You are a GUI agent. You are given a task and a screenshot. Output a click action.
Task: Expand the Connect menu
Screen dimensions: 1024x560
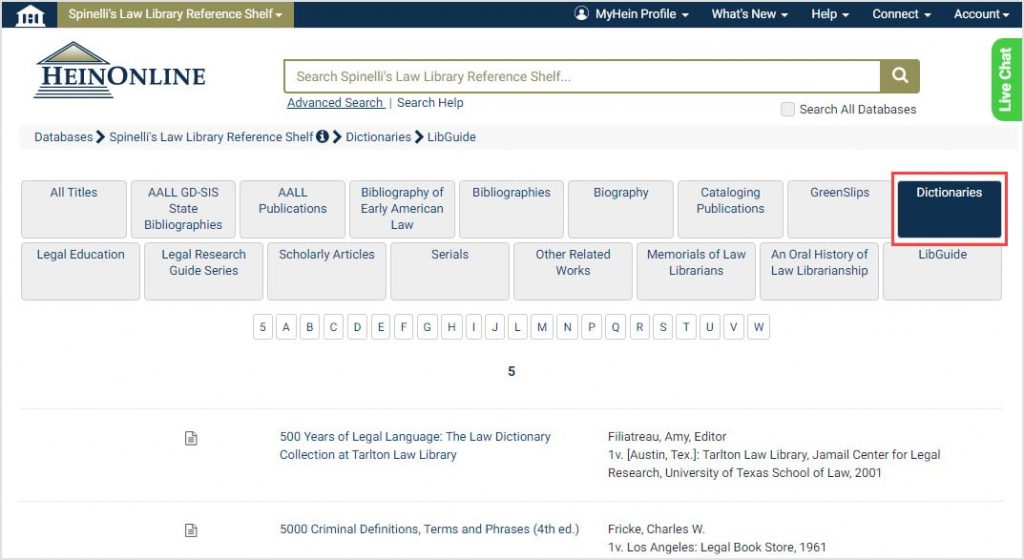[901, 14]
